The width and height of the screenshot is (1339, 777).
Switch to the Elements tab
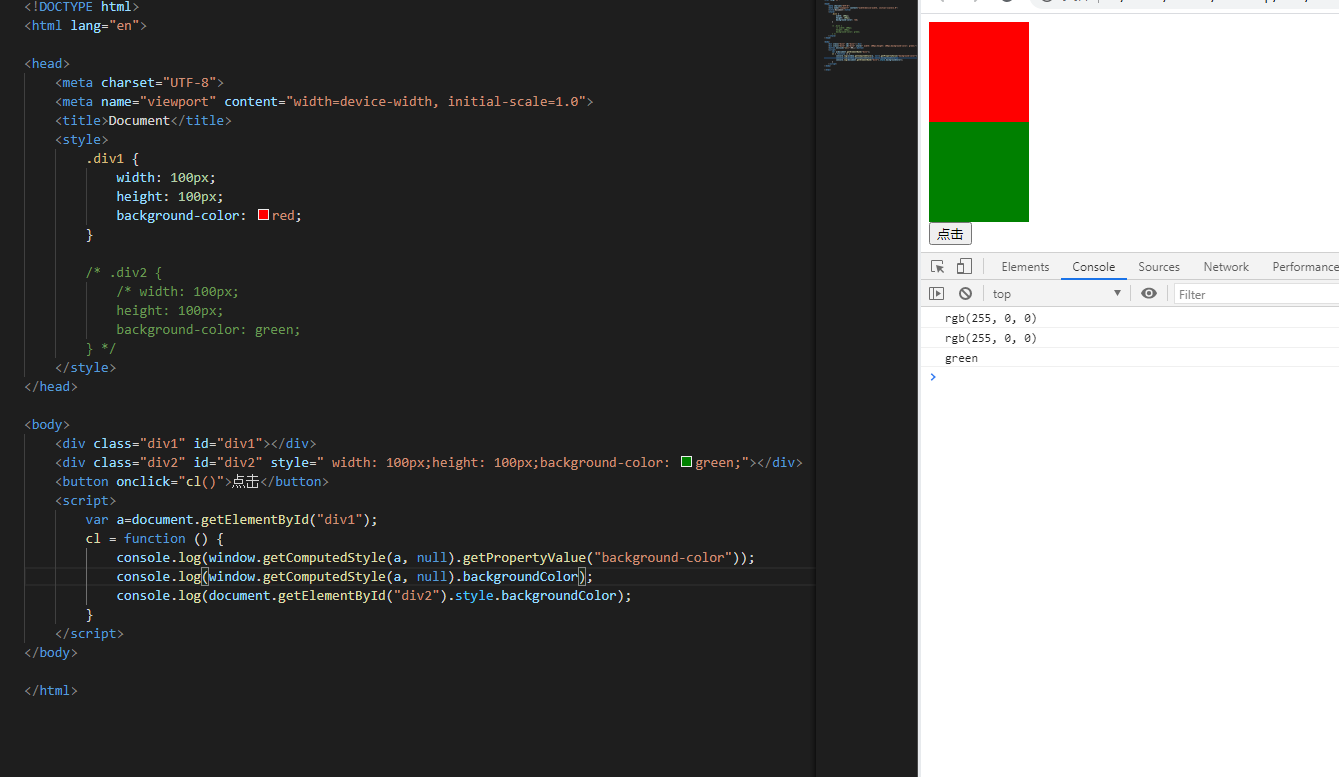click(x=1024, y=266)
